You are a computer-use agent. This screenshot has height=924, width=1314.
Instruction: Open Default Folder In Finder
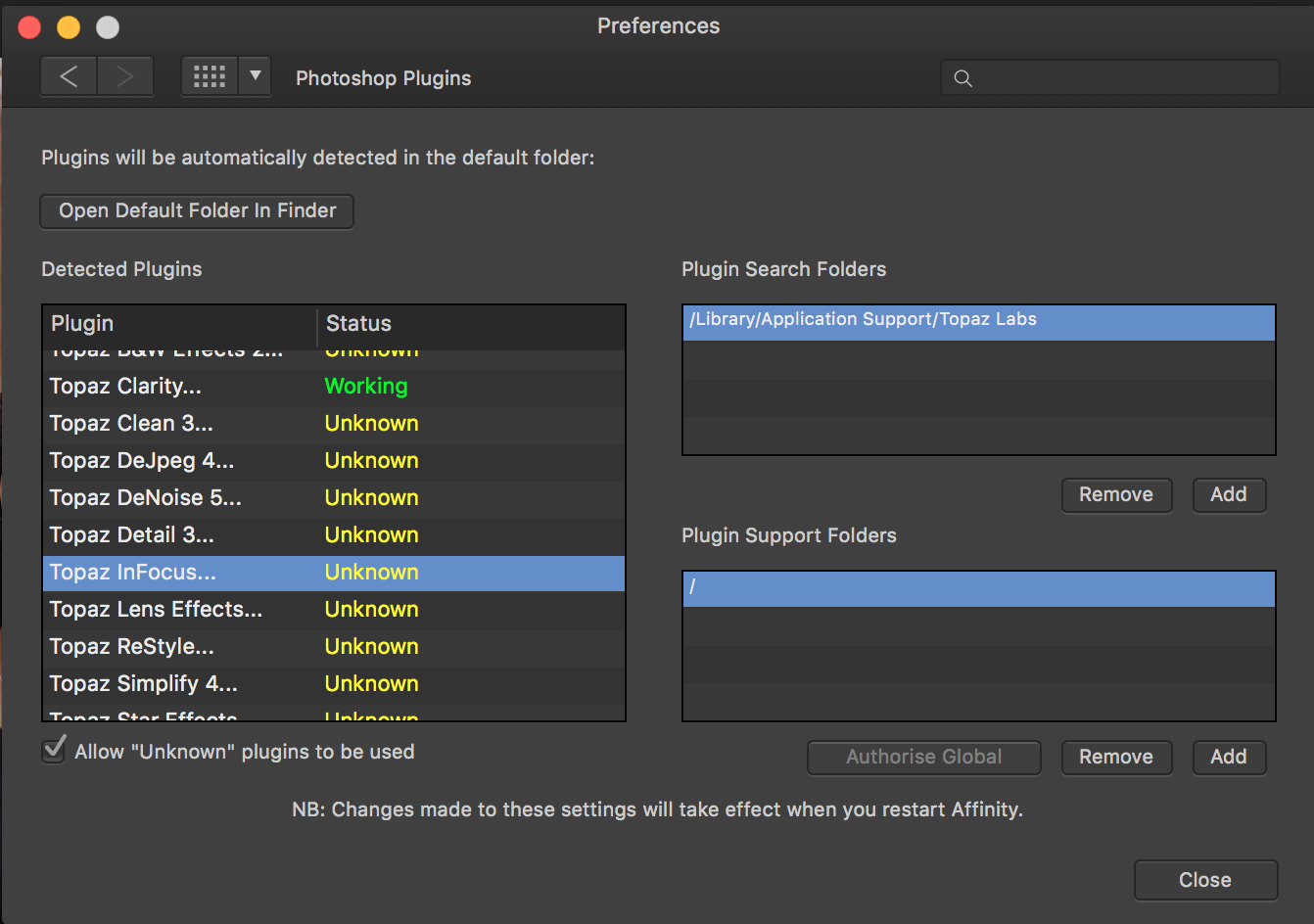(x=196, y=210)
